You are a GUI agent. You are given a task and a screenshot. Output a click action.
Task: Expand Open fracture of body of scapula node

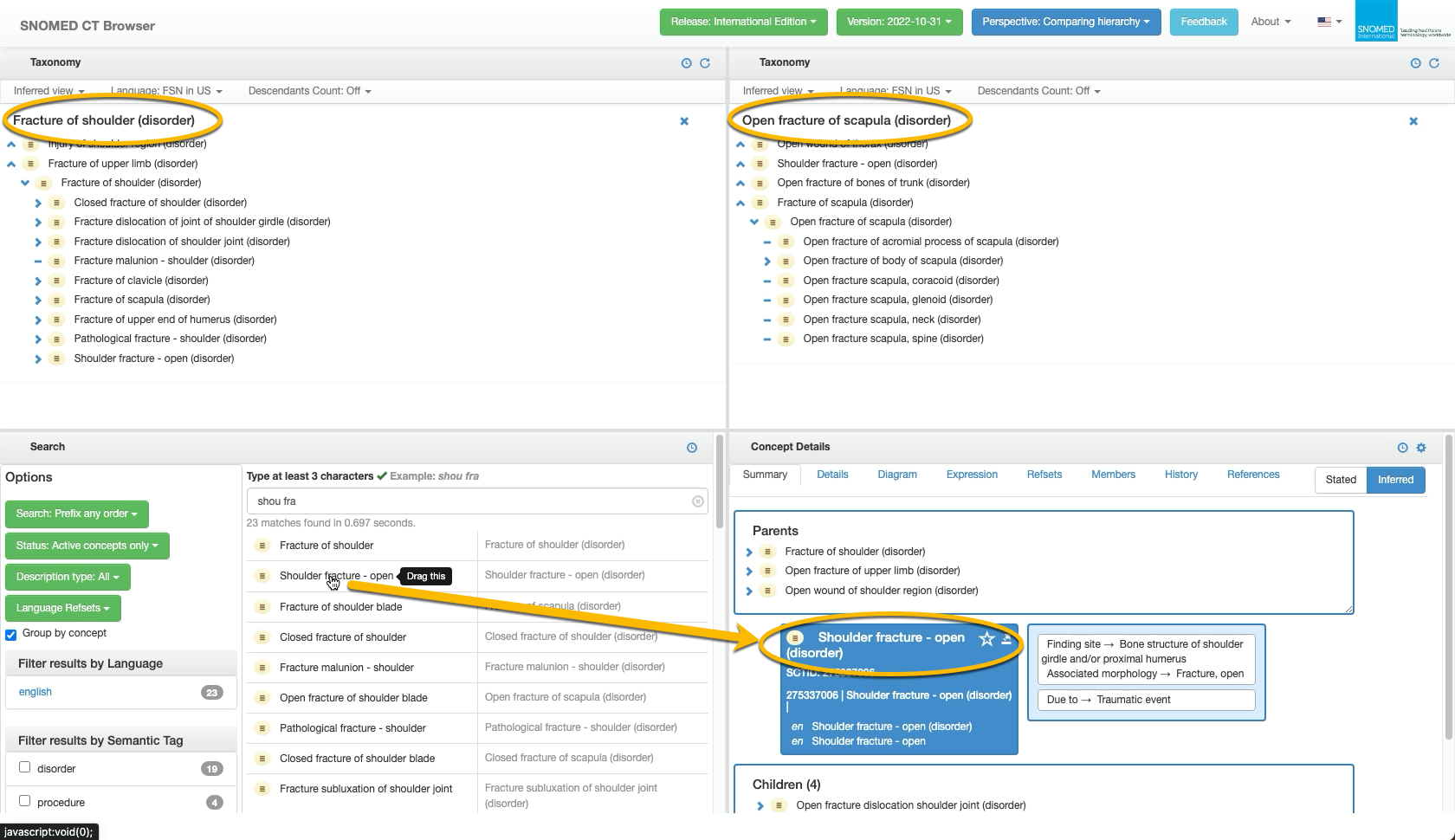click(767, 261)
